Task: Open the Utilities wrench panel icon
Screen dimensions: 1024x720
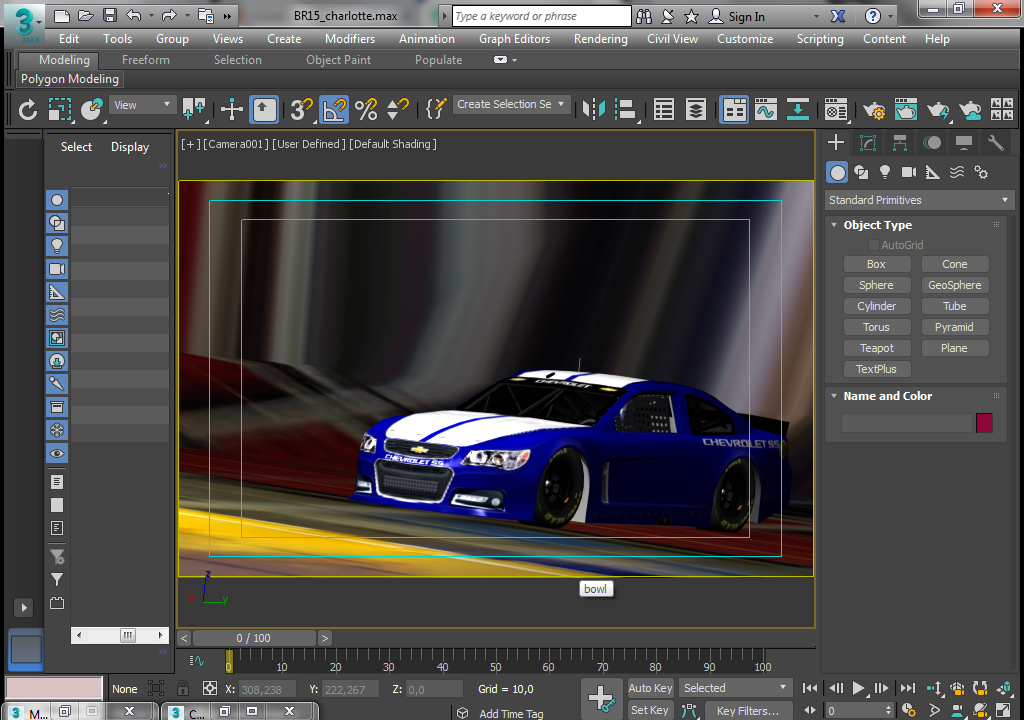Action: point(995,142)
